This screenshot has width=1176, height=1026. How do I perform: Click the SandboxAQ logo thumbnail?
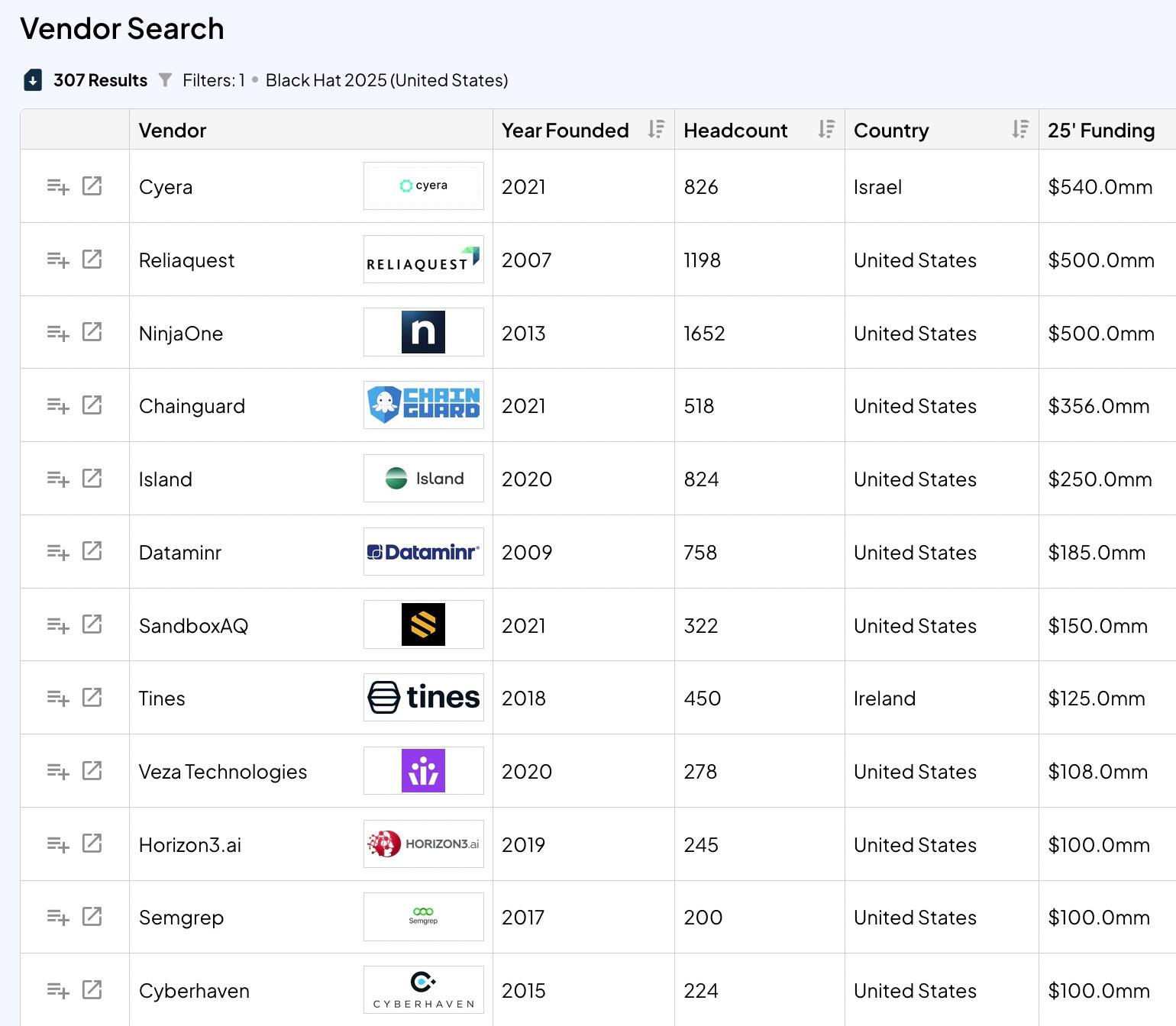[x=423, y=624]
